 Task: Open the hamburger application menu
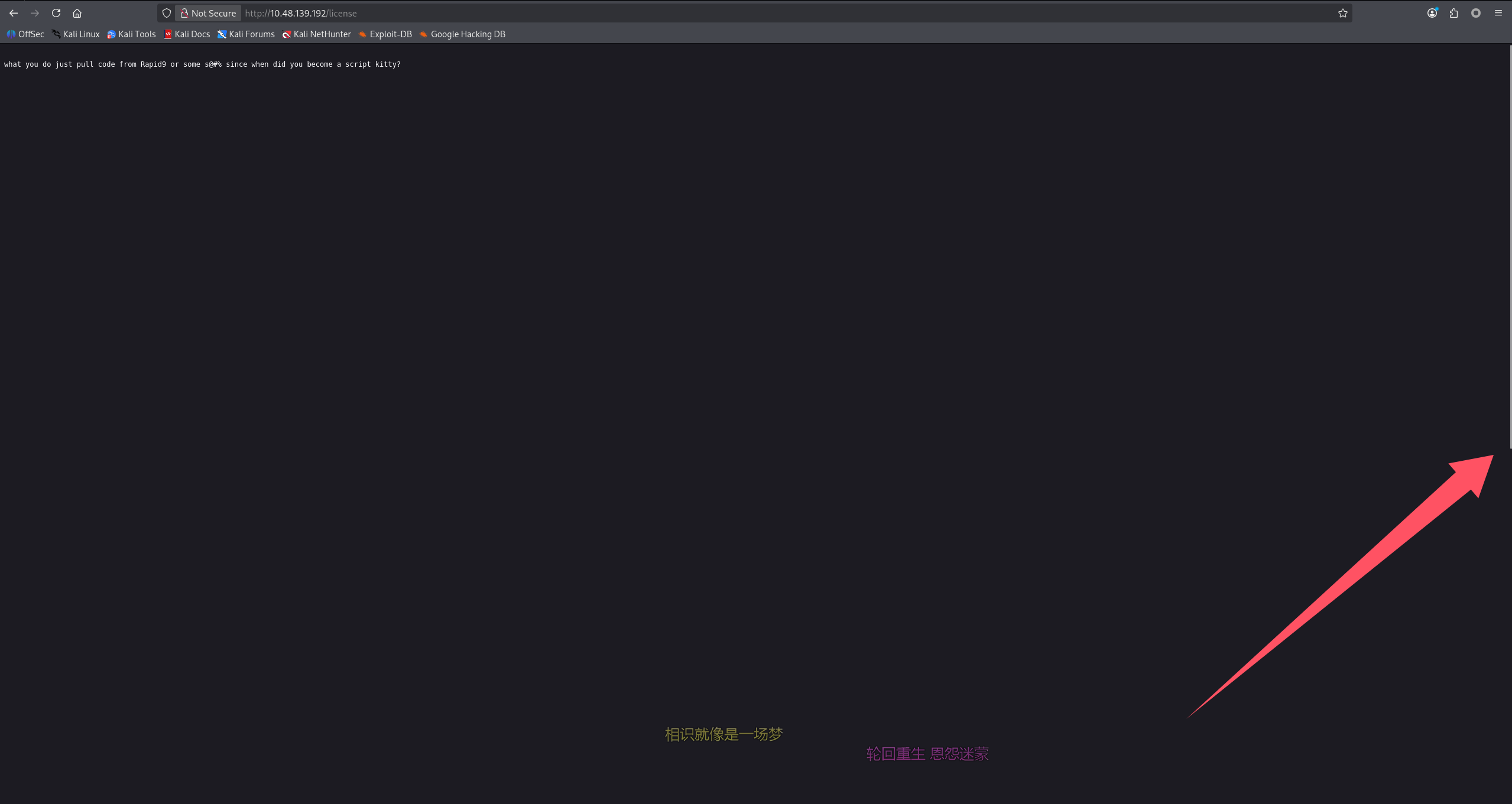click(x=1498, y=13)
